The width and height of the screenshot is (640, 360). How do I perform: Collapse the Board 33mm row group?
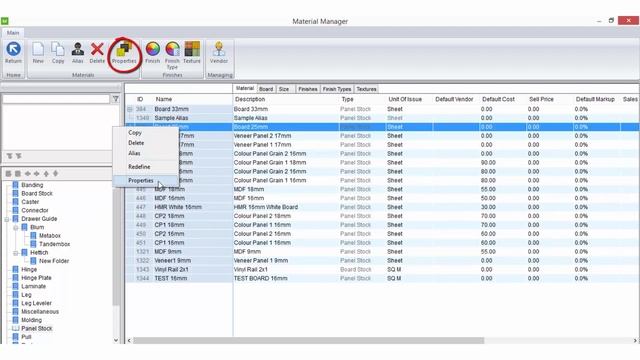click(130, 109)
